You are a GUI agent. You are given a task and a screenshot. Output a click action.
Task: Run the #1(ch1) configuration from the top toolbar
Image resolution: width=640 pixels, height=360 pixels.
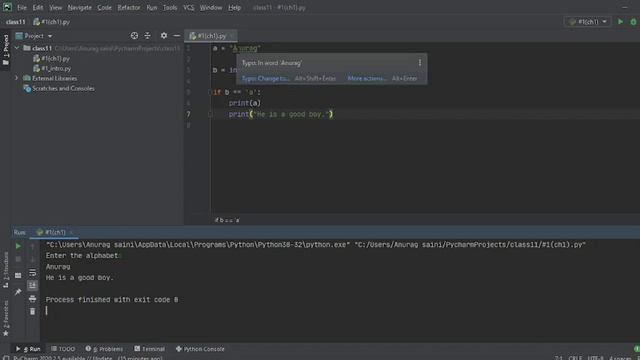620,22
